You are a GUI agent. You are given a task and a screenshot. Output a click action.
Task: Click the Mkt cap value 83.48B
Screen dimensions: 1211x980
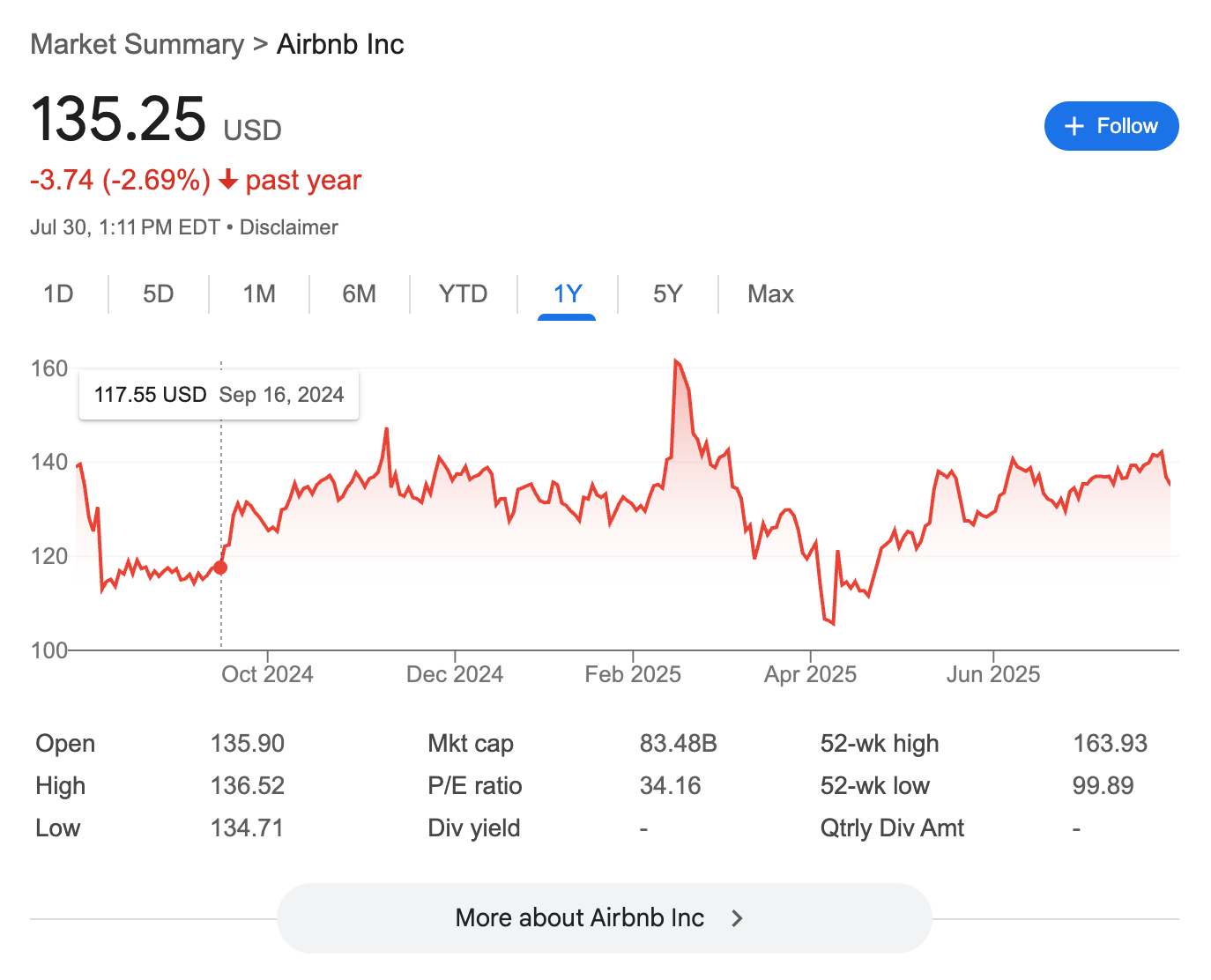point(679,744)
